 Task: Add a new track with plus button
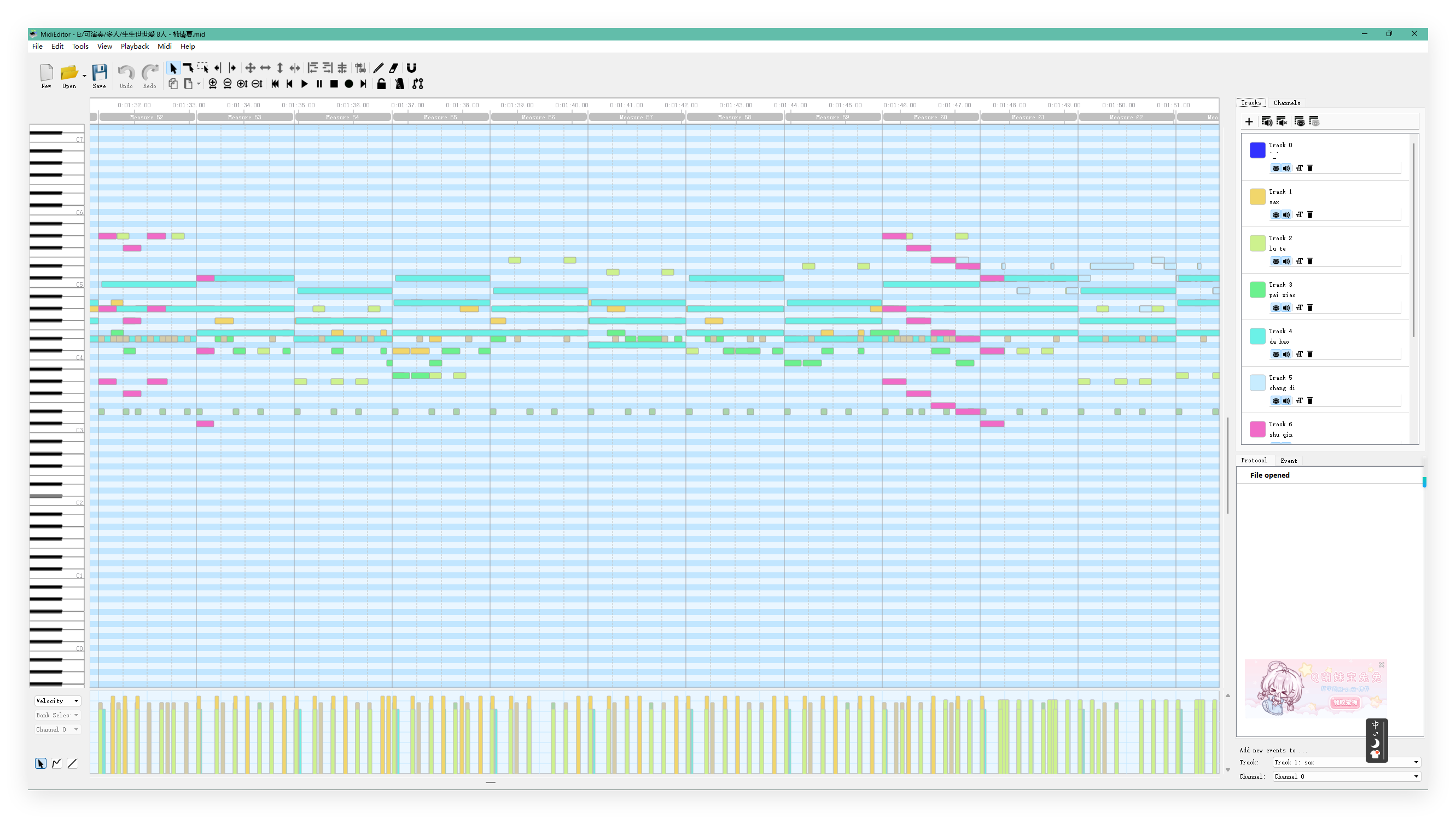[1249, 121]
